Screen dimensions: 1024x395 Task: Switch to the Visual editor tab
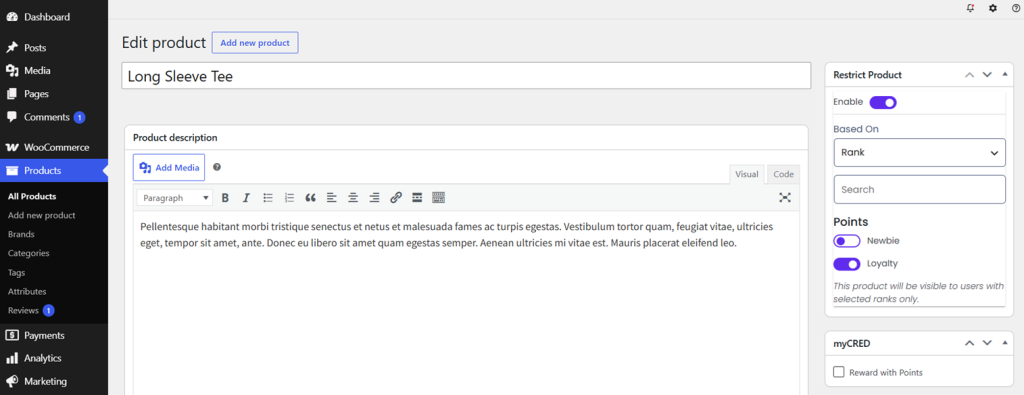tap(746, 174)
